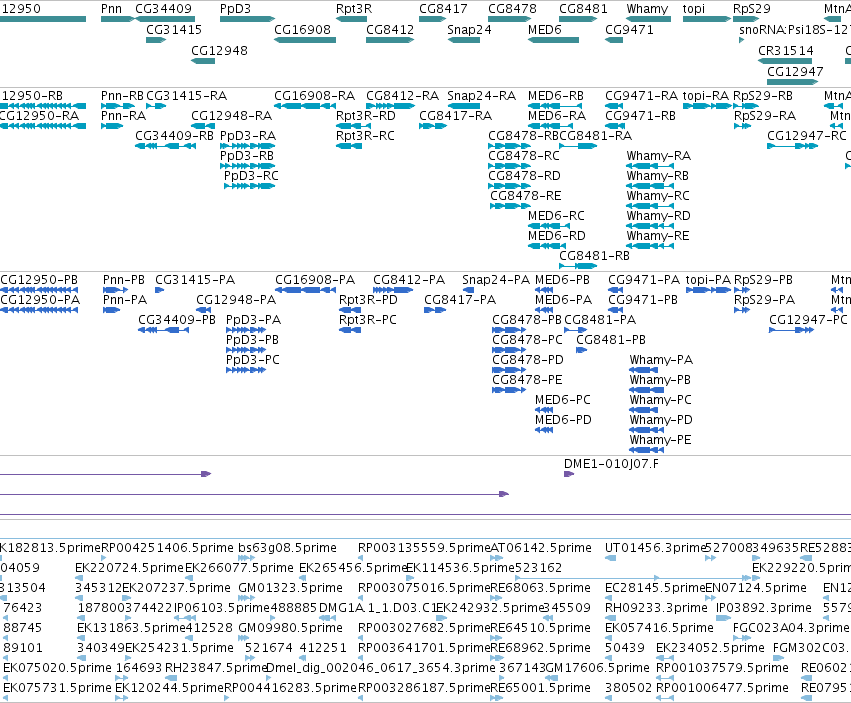Select the CG34409-RB transcript
The image size is (851, 703).
[166, 146]
